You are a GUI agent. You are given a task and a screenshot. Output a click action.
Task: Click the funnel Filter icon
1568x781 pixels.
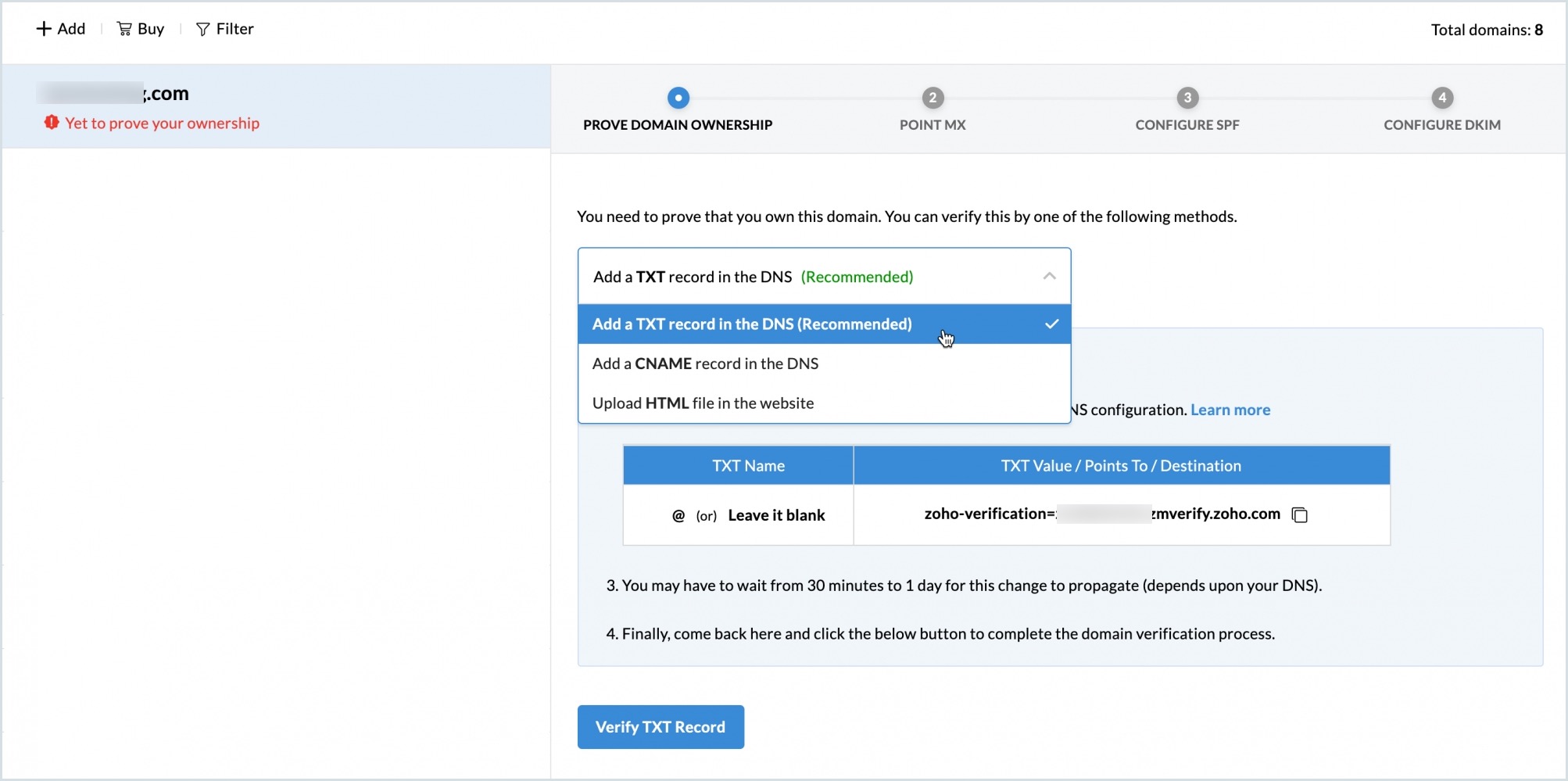(202, 29)
